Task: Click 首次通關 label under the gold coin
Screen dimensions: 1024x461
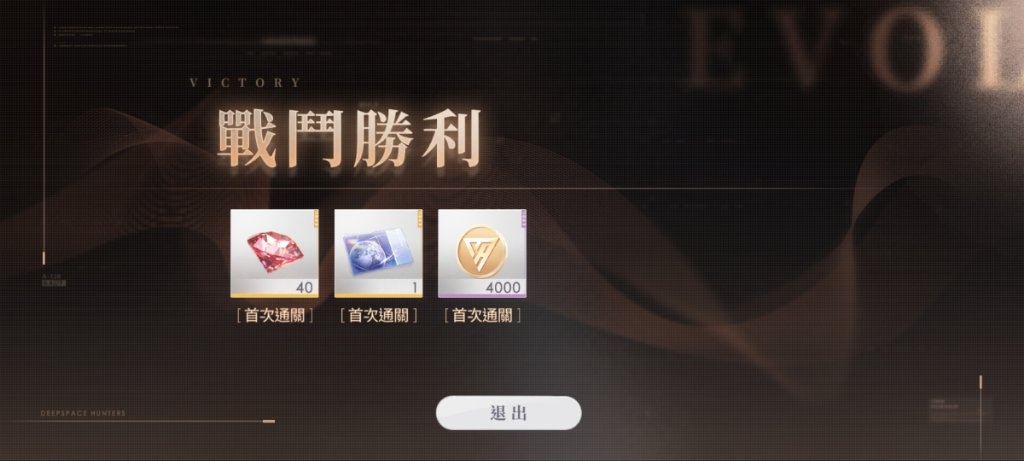Action: (482, 316)
